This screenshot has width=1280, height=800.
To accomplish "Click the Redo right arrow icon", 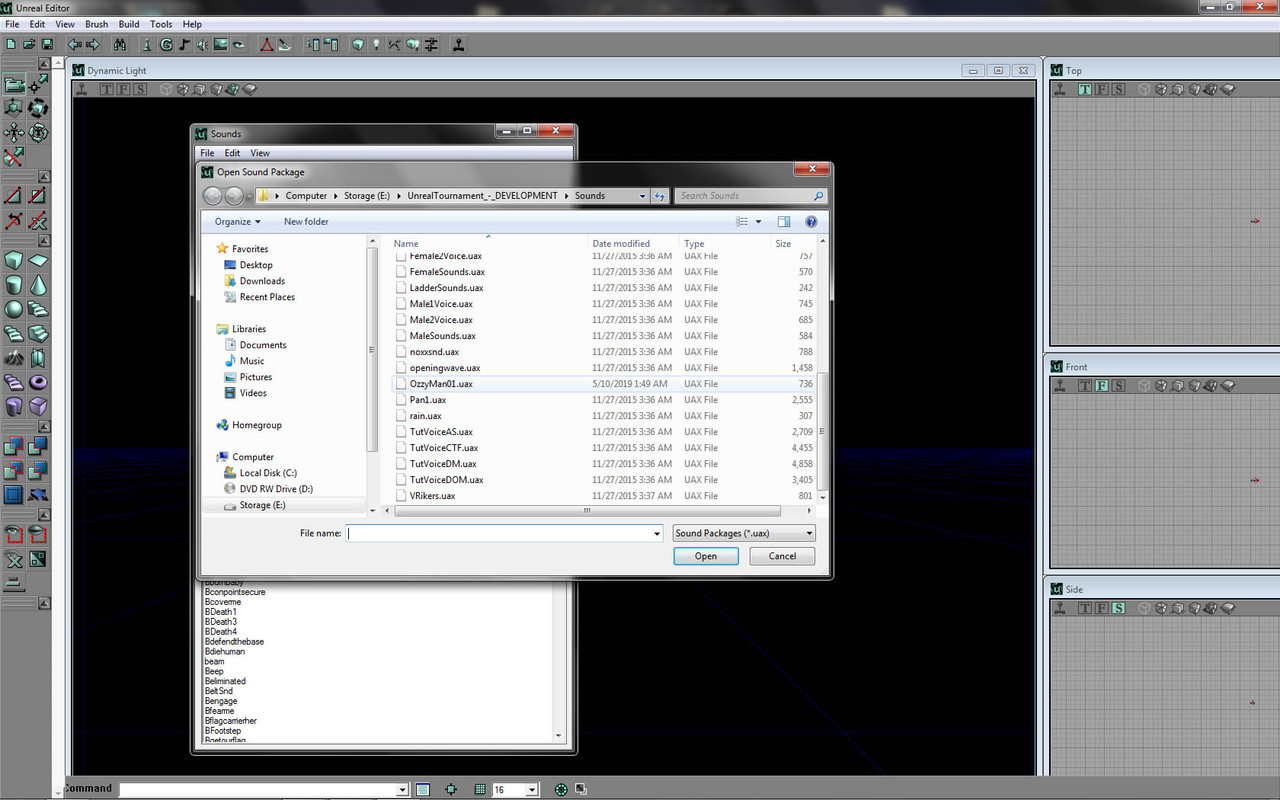I will click(93, 45).
